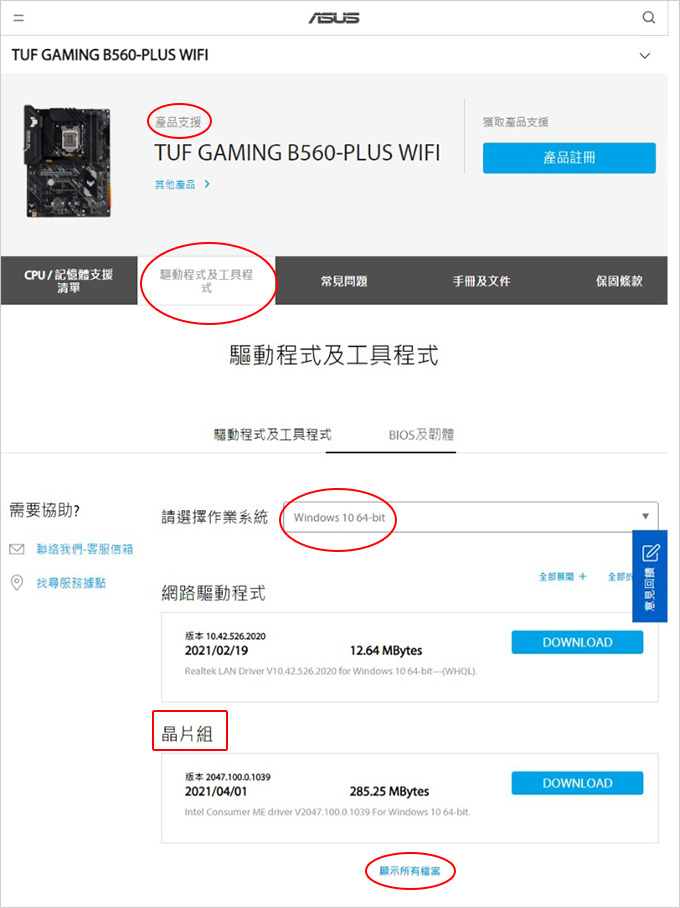Switch to the BIOS及韌體 tab
Image resolution: width=680 pixels, height=908 pixels.
coord(421,434)
